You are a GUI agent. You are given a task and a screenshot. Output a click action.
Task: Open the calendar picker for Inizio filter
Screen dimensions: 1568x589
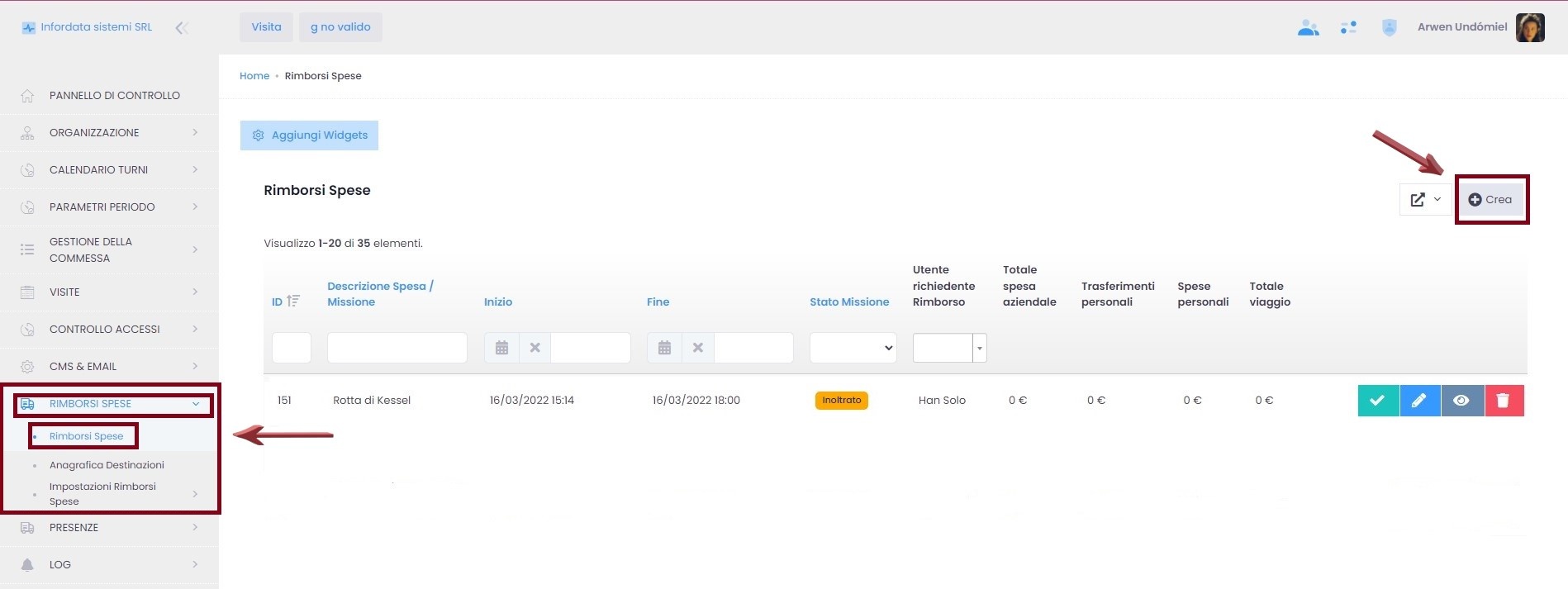pos(501,348)
